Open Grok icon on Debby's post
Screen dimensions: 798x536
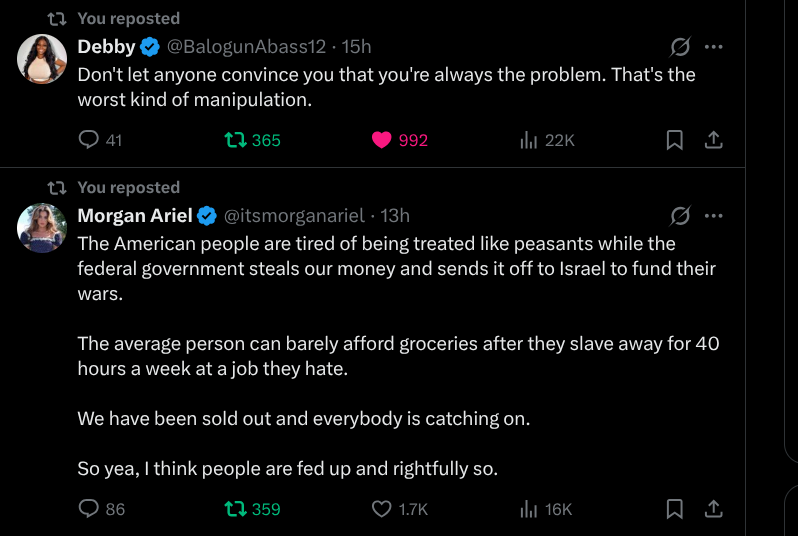click(679, 47)
